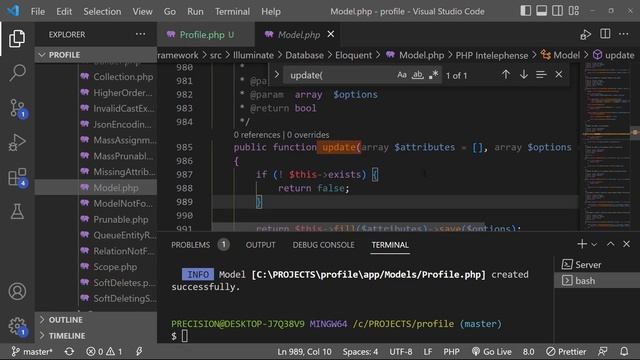Open notifications bell icon
This screenshot has height=360, width=640.
[624, 351]
